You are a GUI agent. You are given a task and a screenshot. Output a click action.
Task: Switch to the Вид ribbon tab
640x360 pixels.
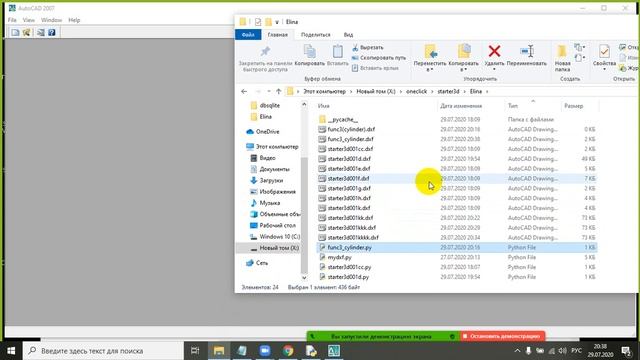click(x=348, y=35)
